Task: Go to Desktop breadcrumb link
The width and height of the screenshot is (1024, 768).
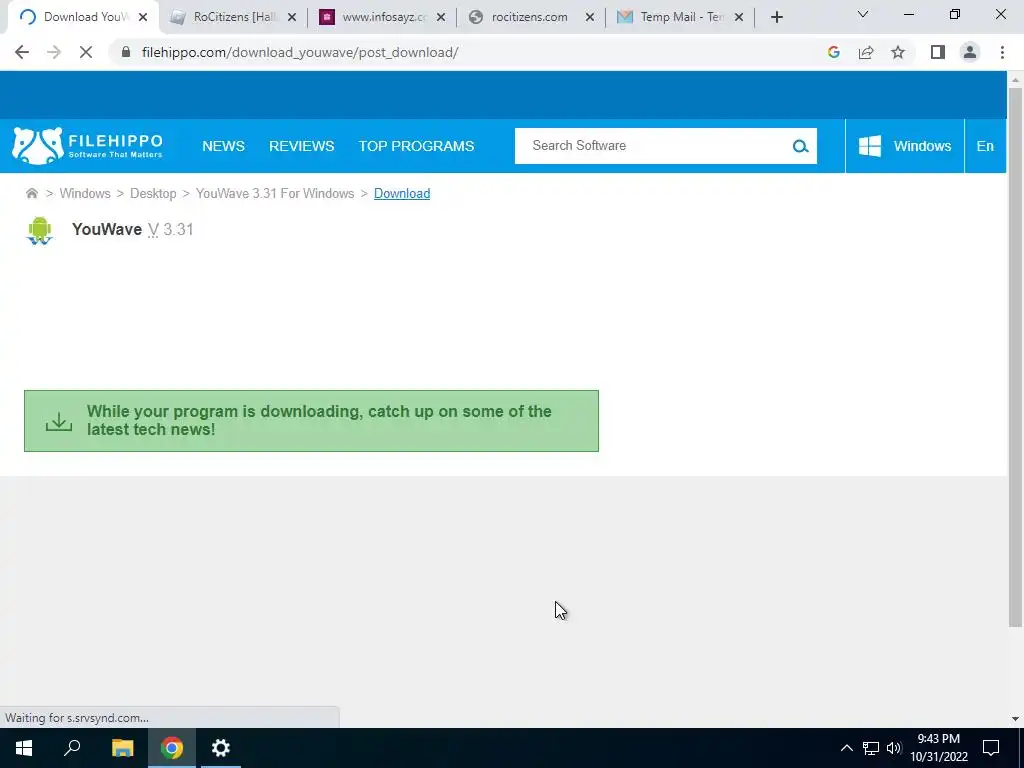Action: 153,193
